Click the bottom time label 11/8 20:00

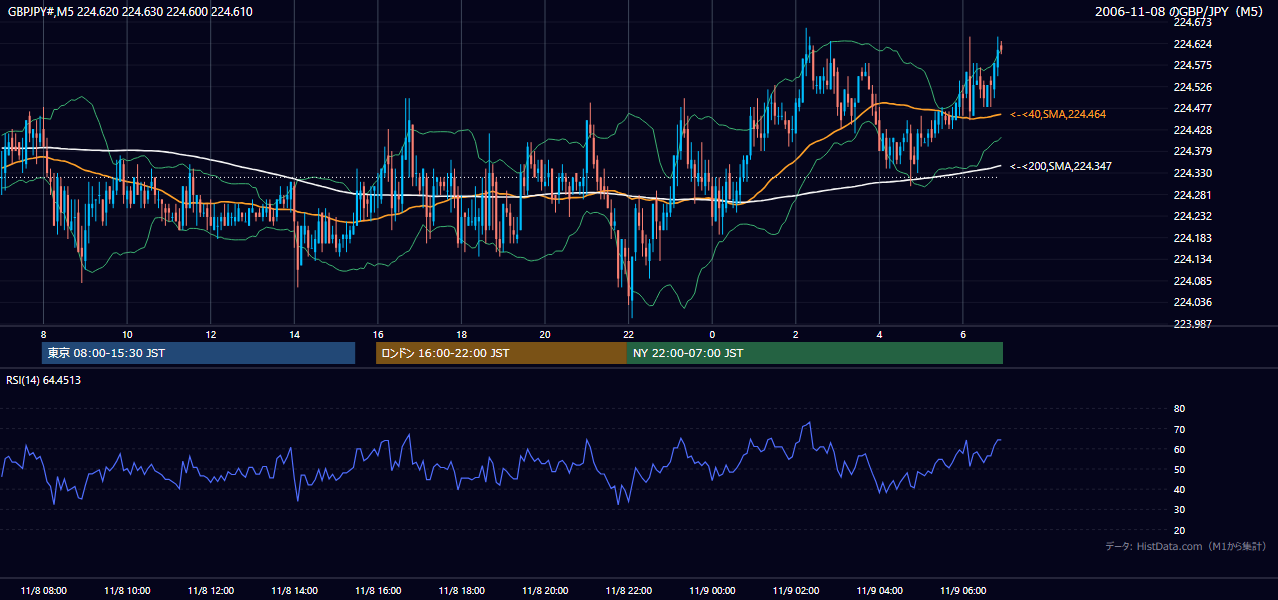point(544,591)
